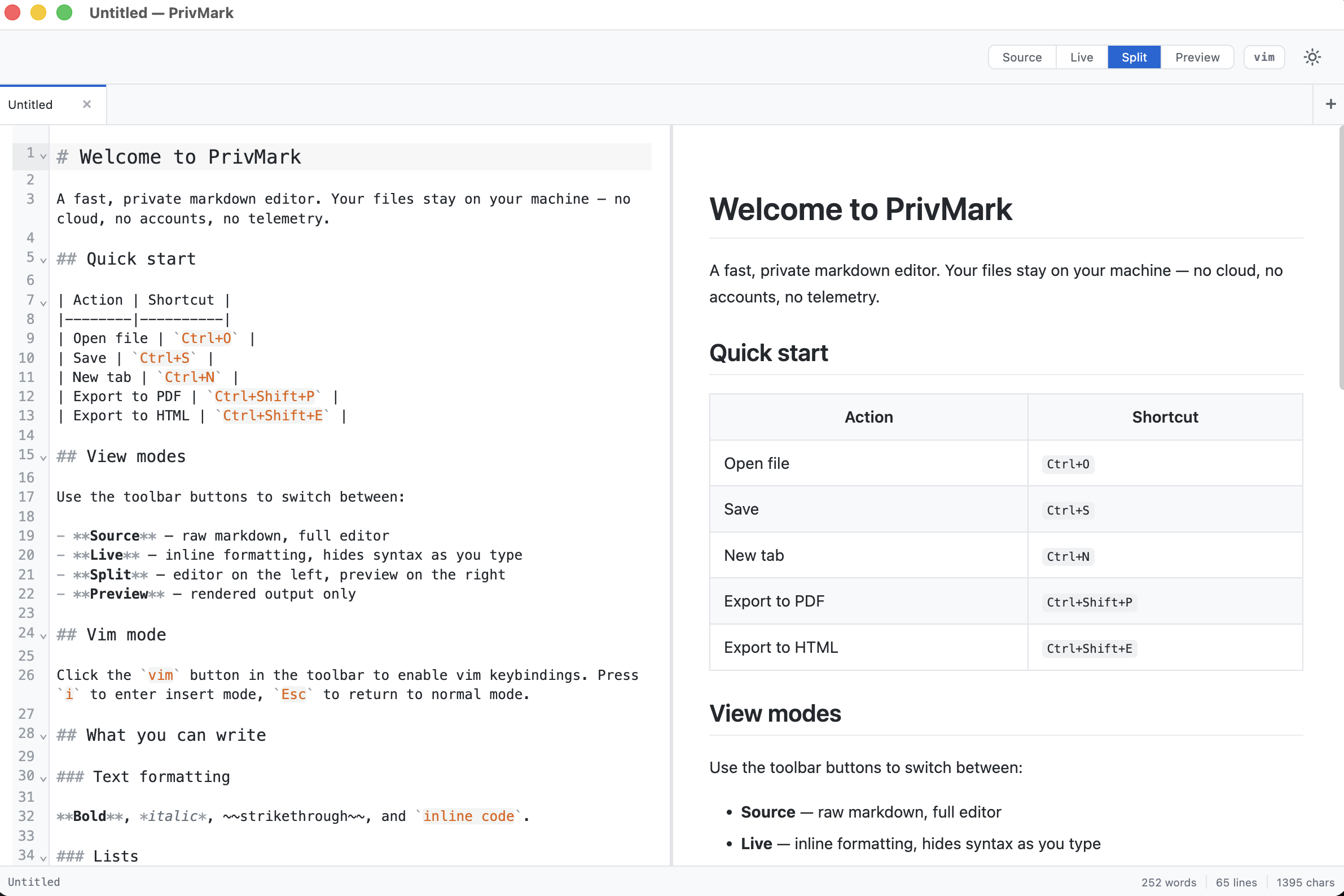1344x896 pixels.
Task: Switch to Live view mode
Action: 1081,56
